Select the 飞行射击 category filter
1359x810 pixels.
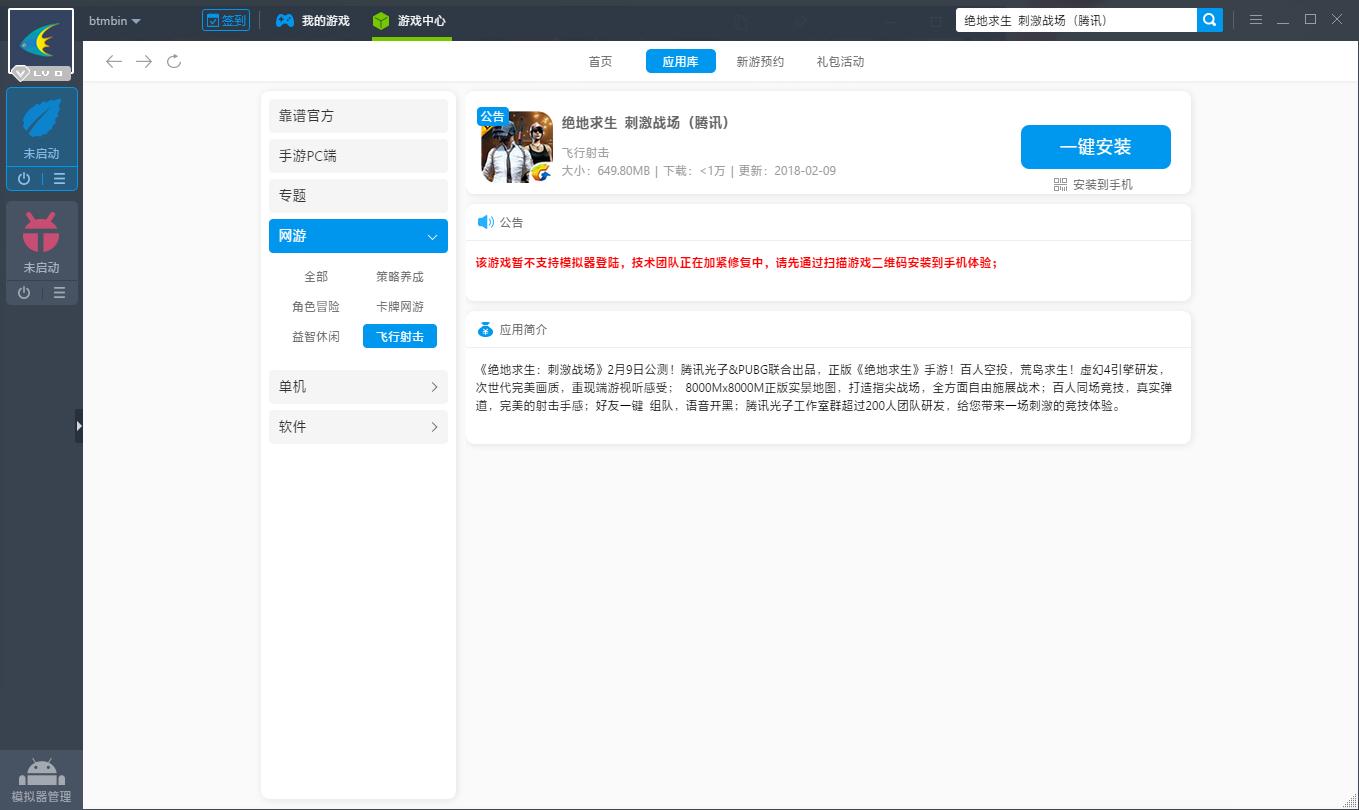399,336
